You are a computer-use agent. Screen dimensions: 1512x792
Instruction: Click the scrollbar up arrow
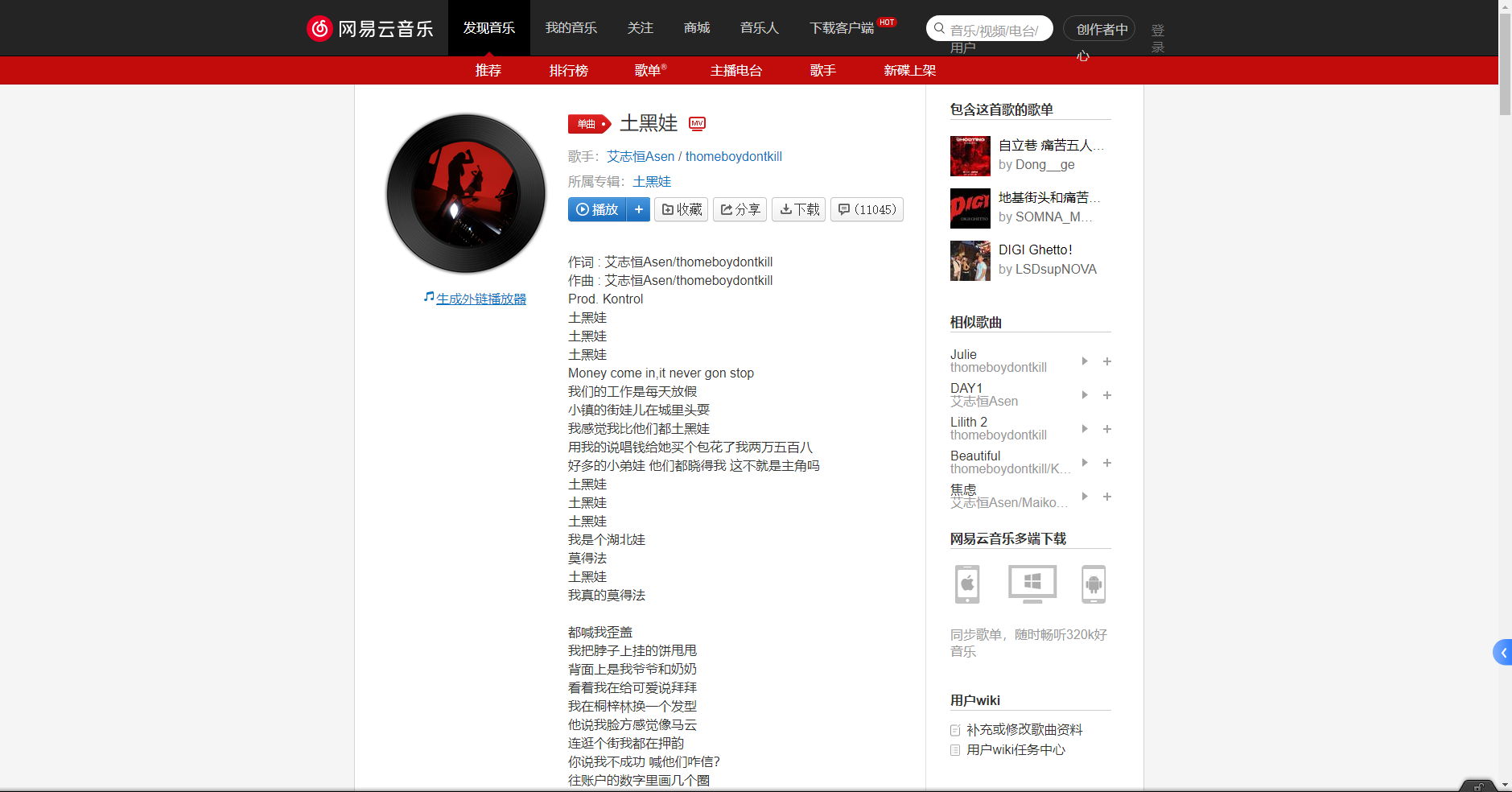[1505, 6]
